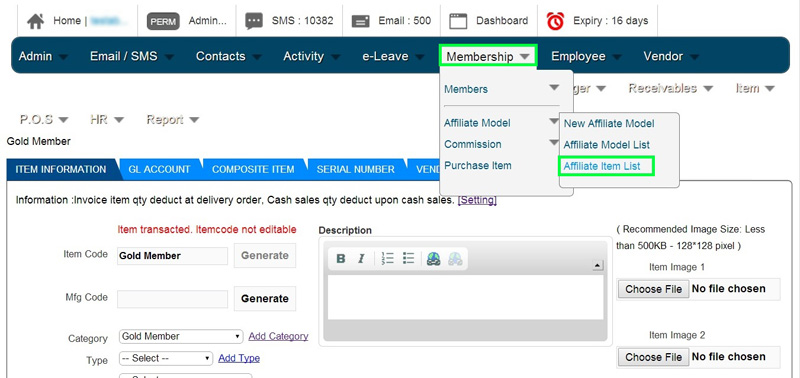The height and width of the screenshot is (378, 800).
Task: Open the Membership menu
Action: (488, 56)
